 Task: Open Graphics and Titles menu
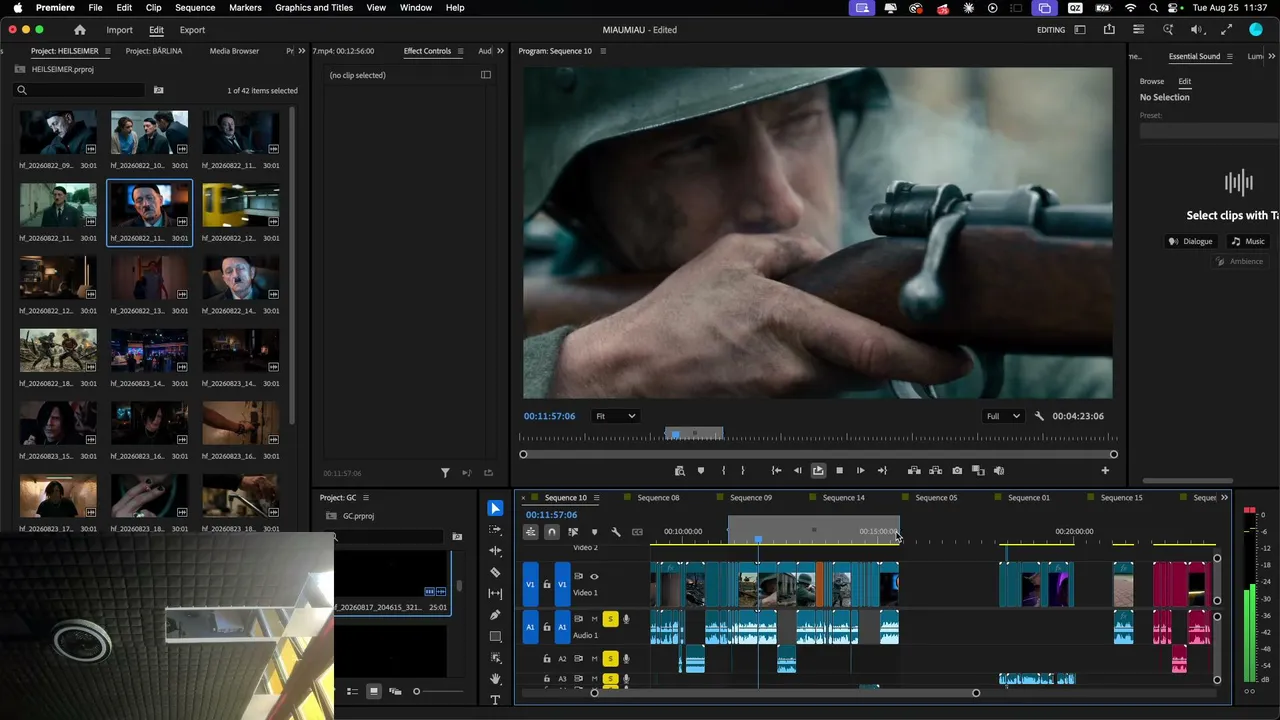[314, 8]
